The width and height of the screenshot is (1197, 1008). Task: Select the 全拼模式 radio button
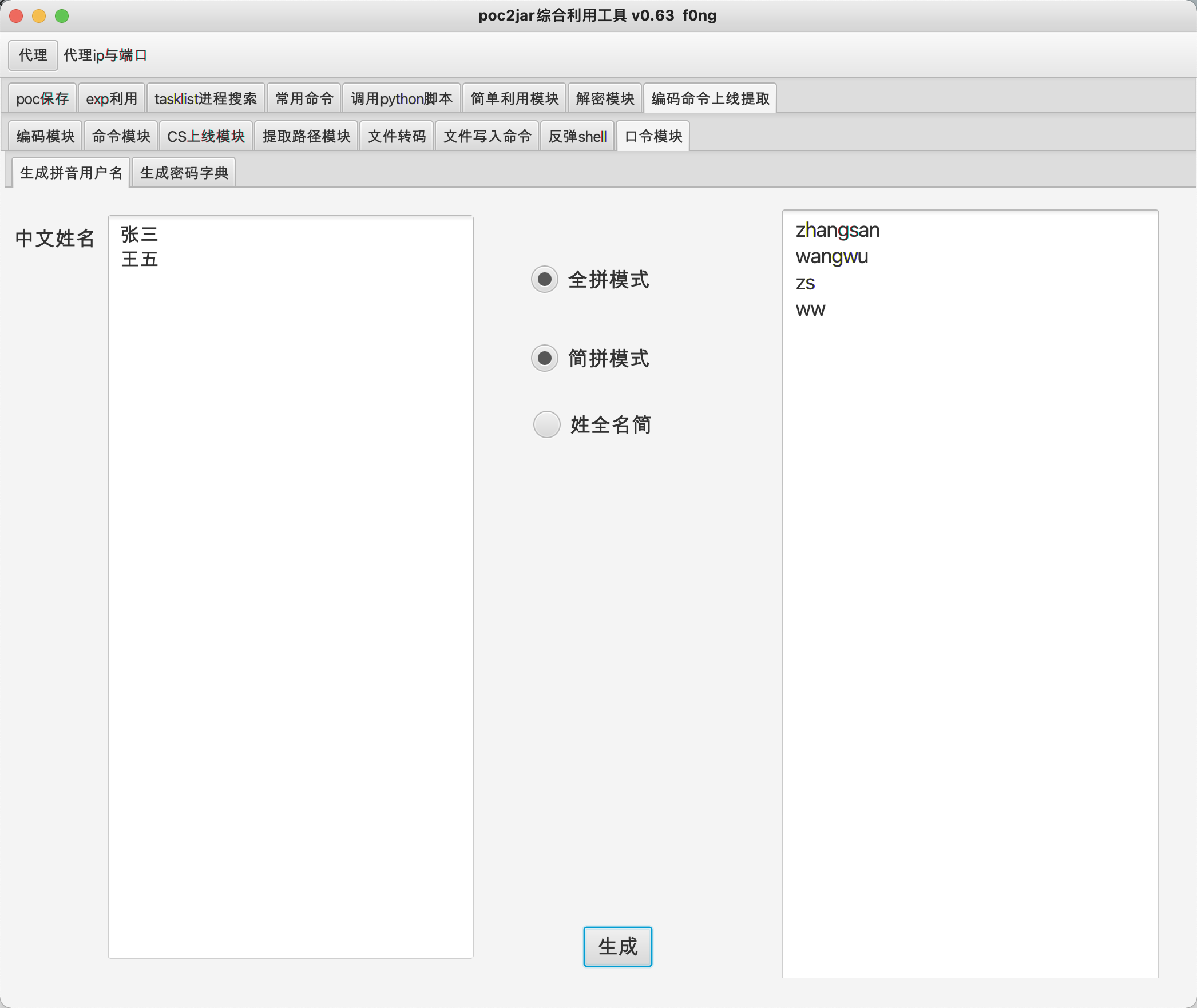[x=545, y=280]
